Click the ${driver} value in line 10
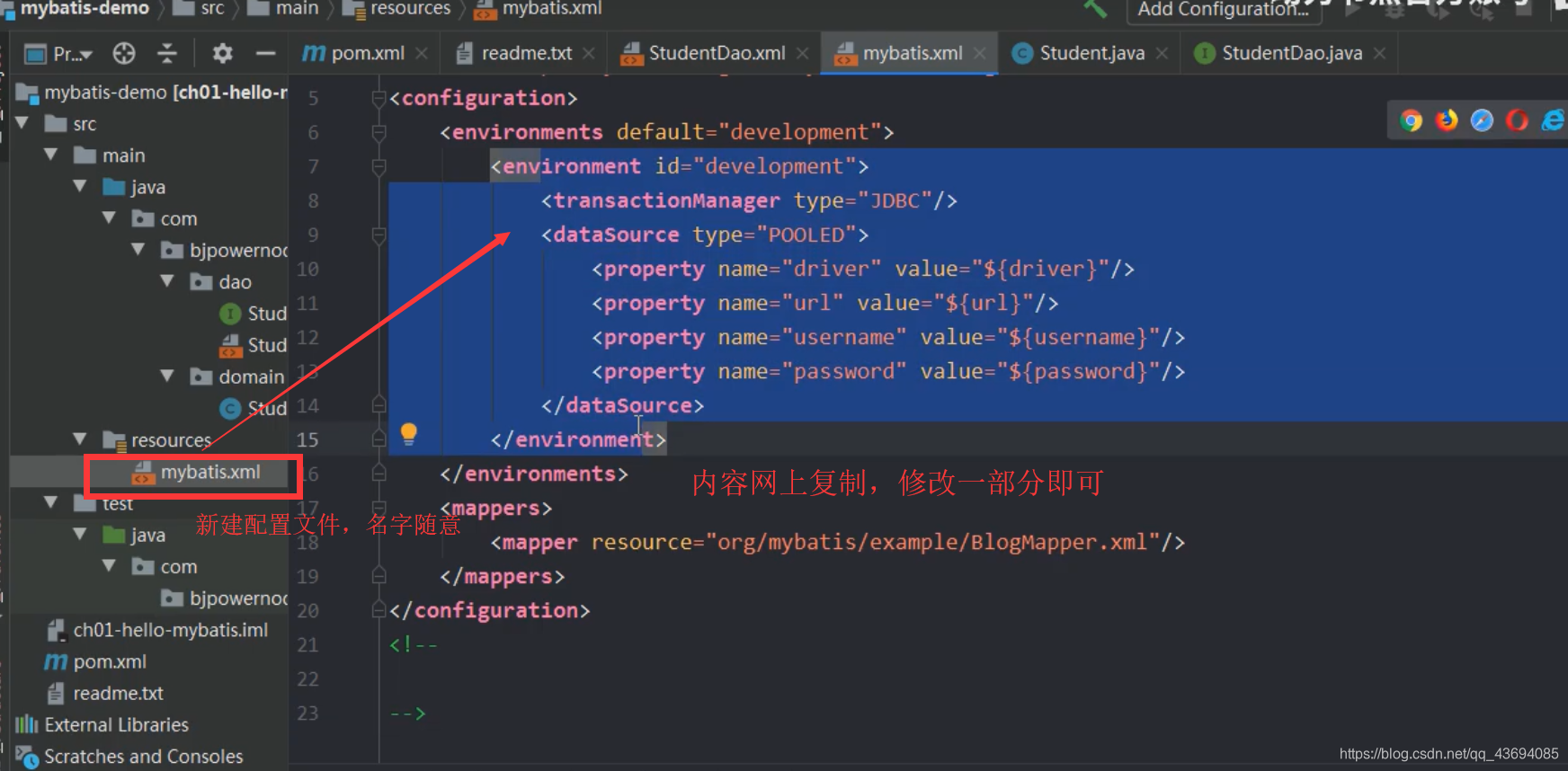The height and width of the screenshot is (771, 1568). (1040, 269)
